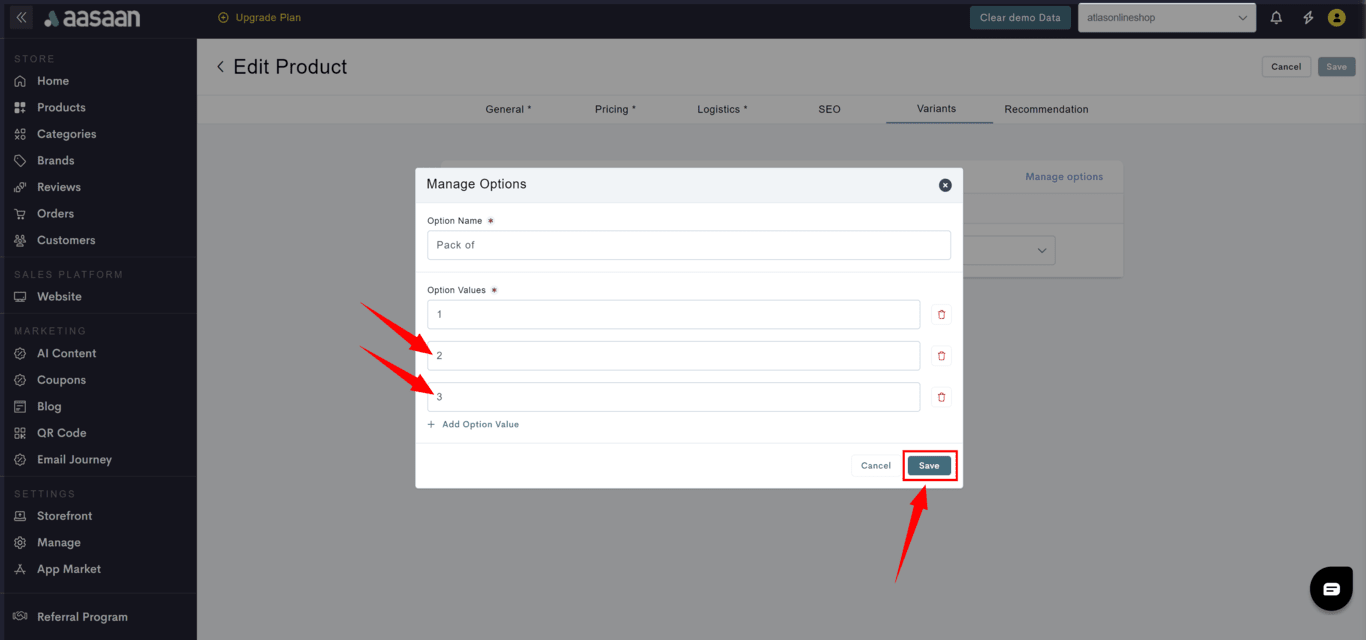Image resolution: width=1366 pixels, height=640 pixels.
Task: Go back using Edit Product arrow
Action: (x=220, y=67)
